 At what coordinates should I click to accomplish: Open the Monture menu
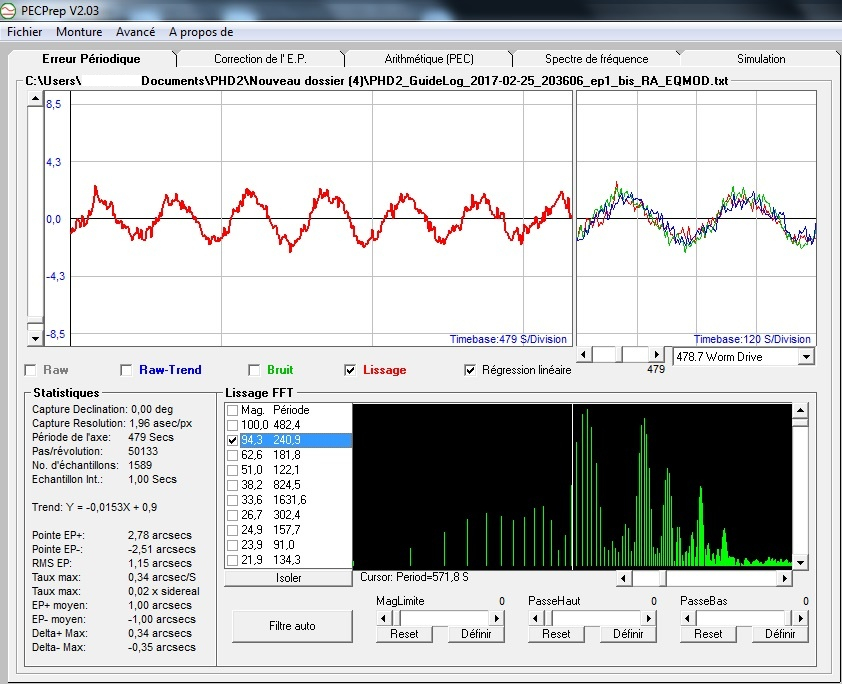click(79, 32)
